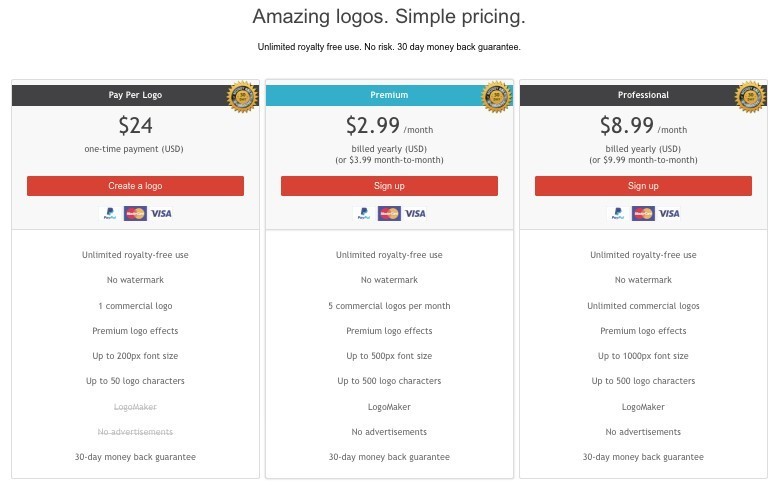Image resolution: width=784 pixels, height=492 pixels.
Task: Click money back seal on Professional header
Action: click(750, 96)
